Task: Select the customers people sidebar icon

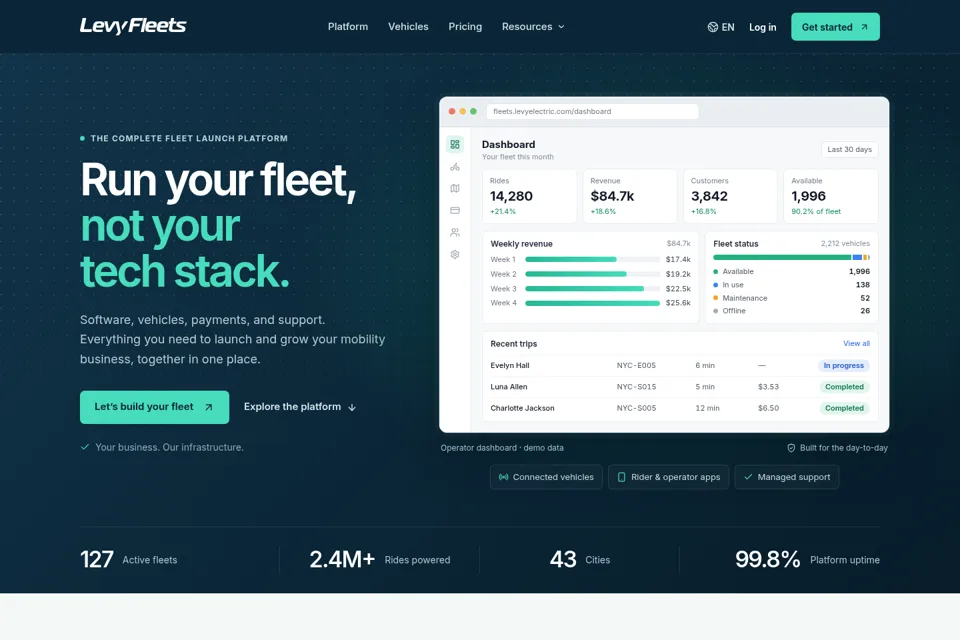Action: coord(455,233)
